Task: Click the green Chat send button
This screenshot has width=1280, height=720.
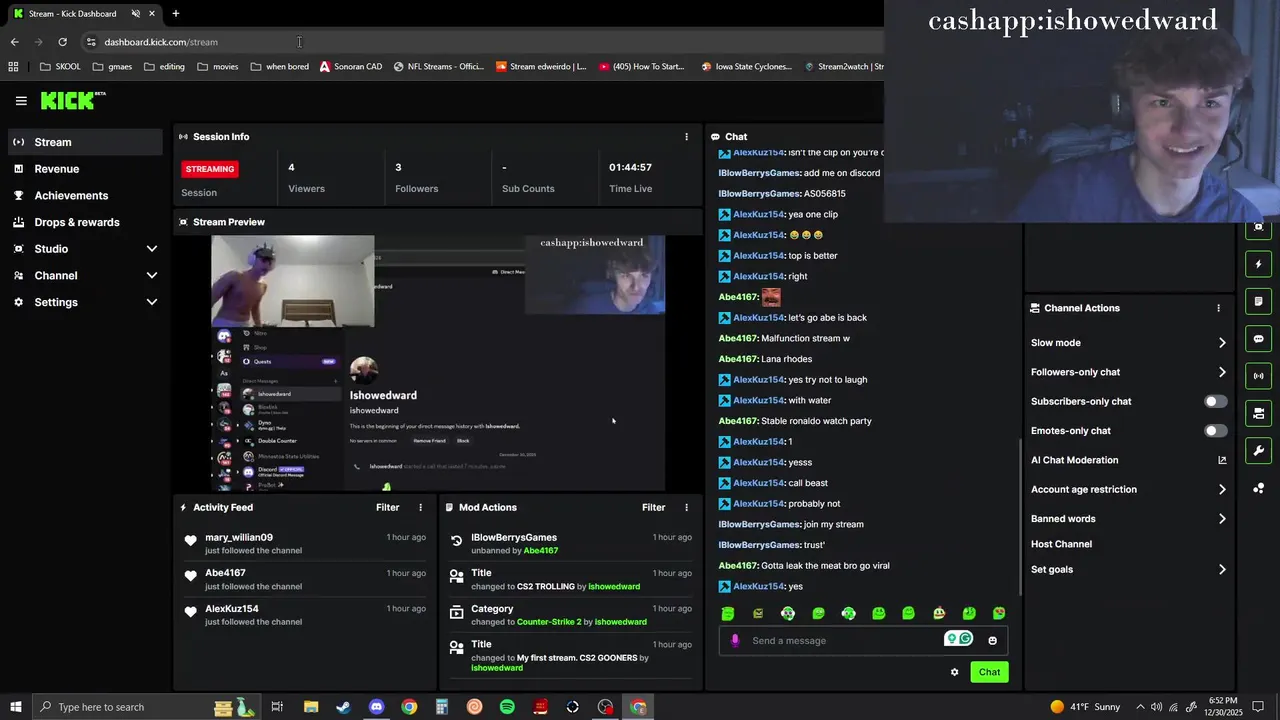Action: (x=989, y=672)
